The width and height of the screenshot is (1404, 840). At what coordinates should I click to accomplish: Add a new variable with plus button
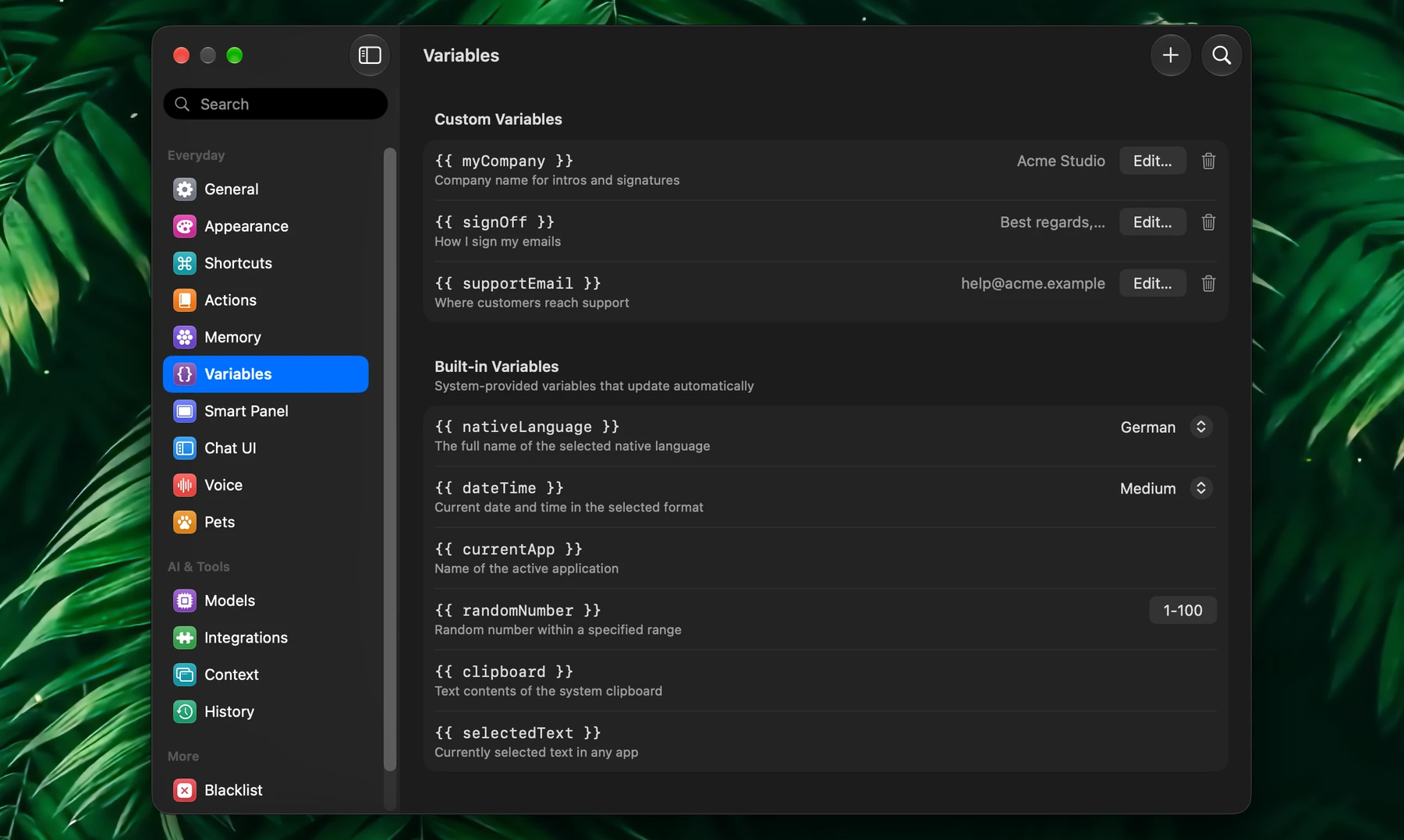coord(1170,55)
